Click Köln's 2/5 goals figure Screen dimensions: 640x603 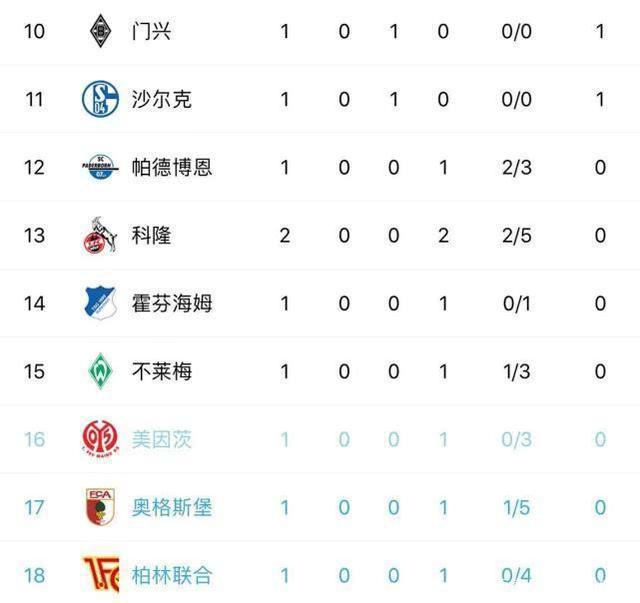pos(516,235)
